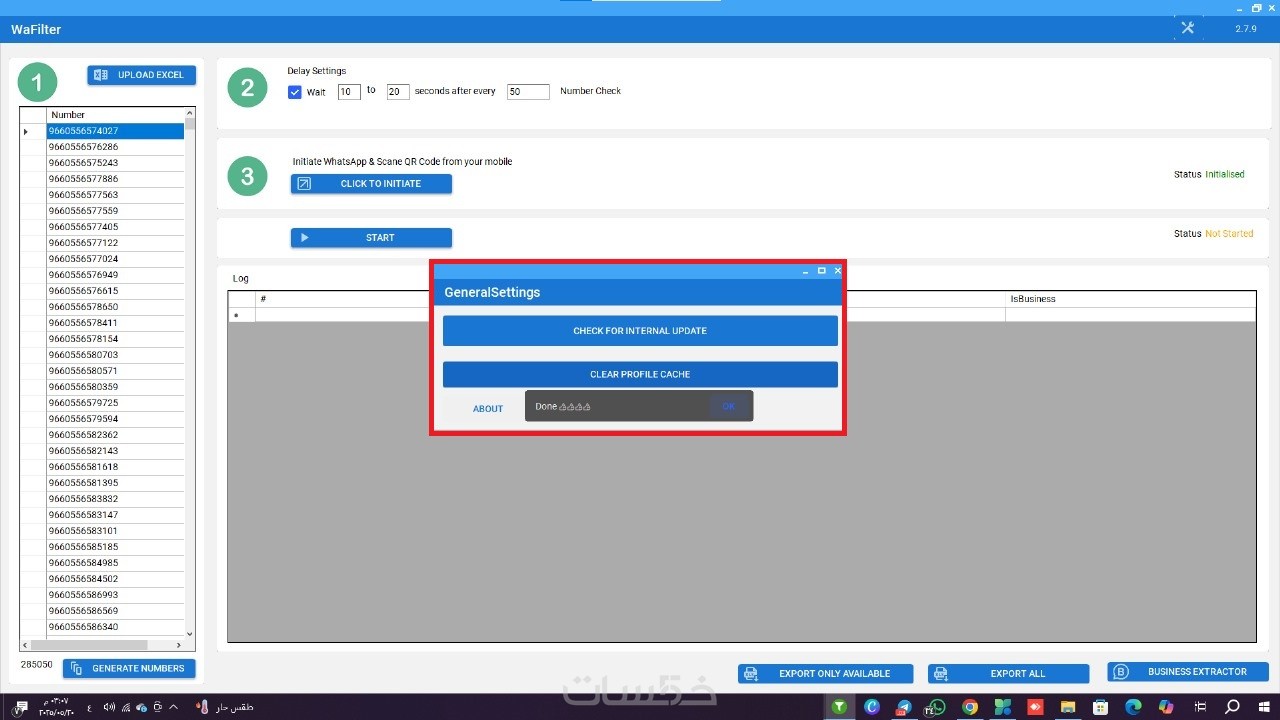Screen dimensions: 1280x720
Task: Click the OneDrive cloud tray icon
Action: click(x=140, y=707)
